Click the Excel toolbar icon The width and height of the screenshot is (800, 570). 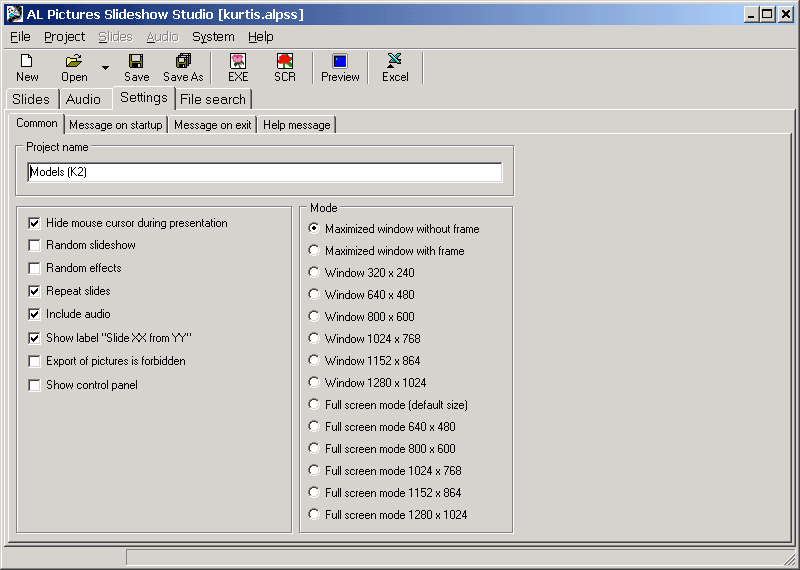[x=395, y=61]
